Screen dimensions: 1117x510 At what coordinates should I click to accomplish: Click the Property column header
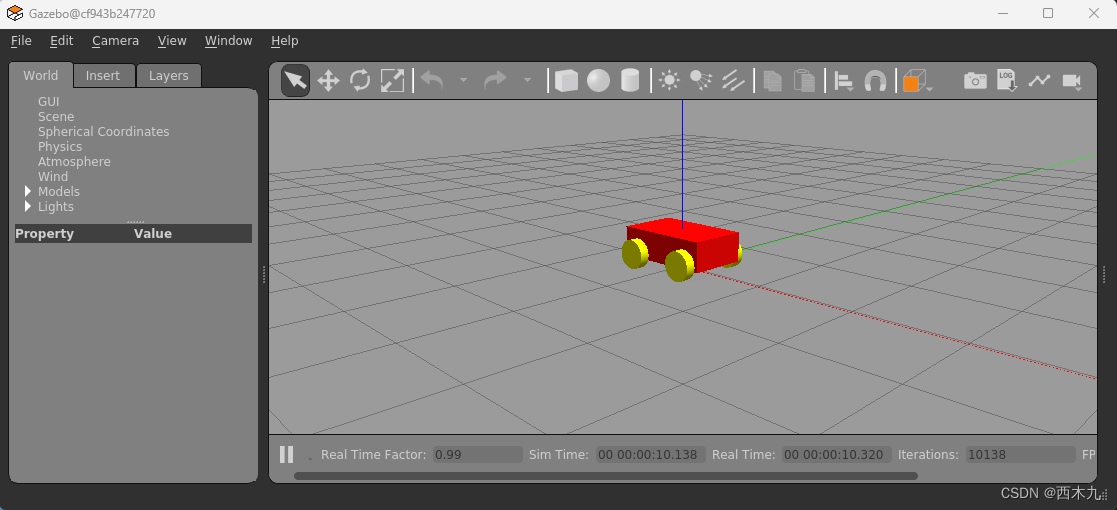click(x=44, y=234)
